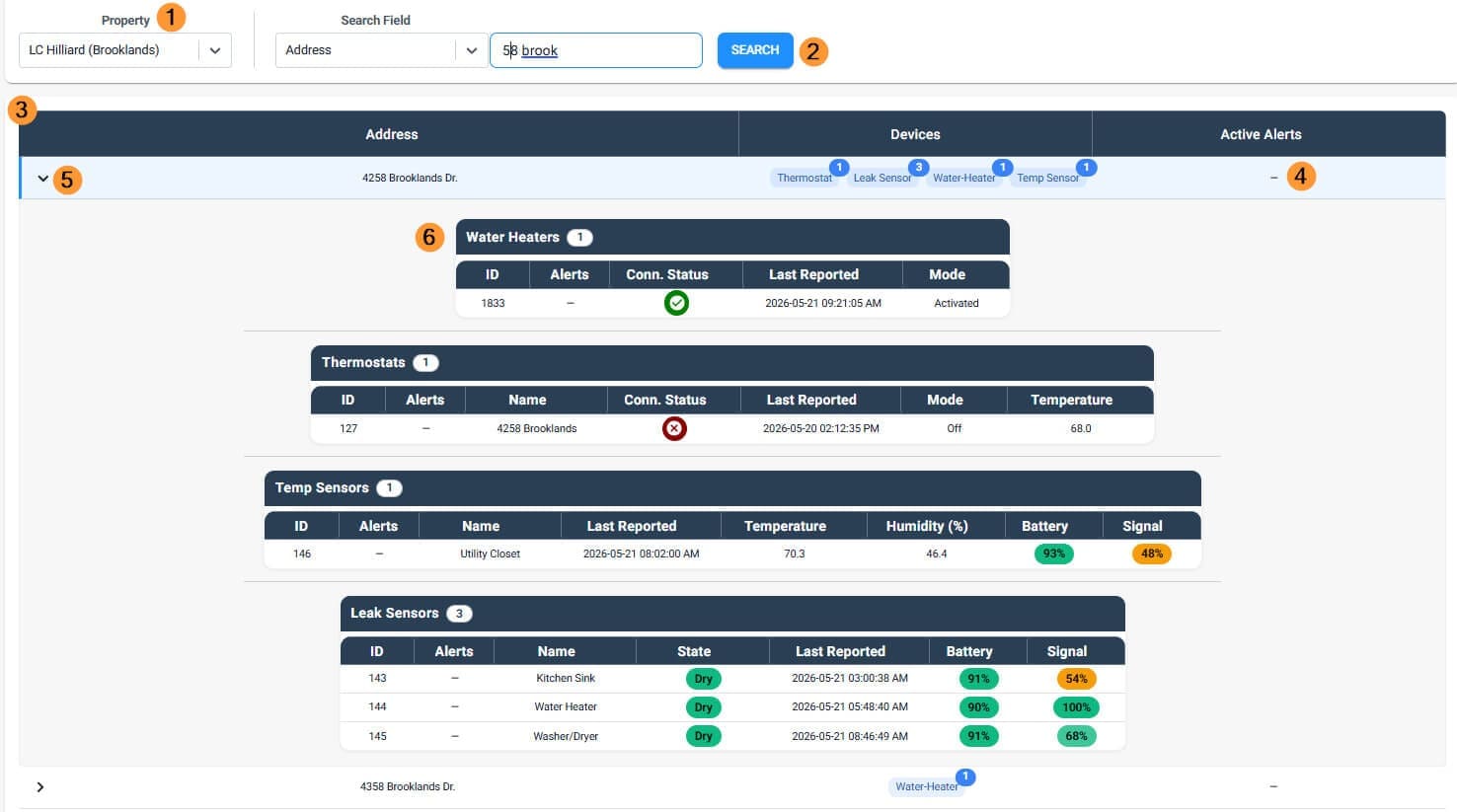
Task: Collapse the 4258 Brooklands Dr. row
Action: point(42,179)
